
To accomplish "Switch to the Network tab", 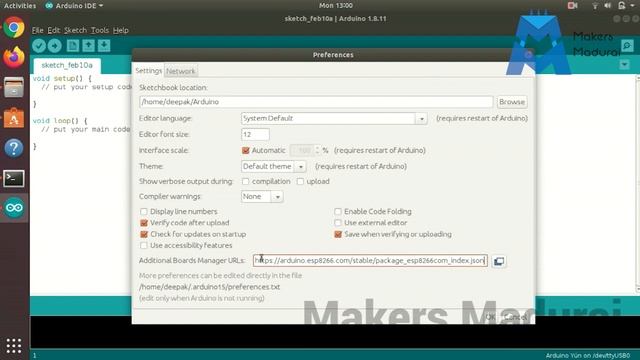I will point(180,71).
